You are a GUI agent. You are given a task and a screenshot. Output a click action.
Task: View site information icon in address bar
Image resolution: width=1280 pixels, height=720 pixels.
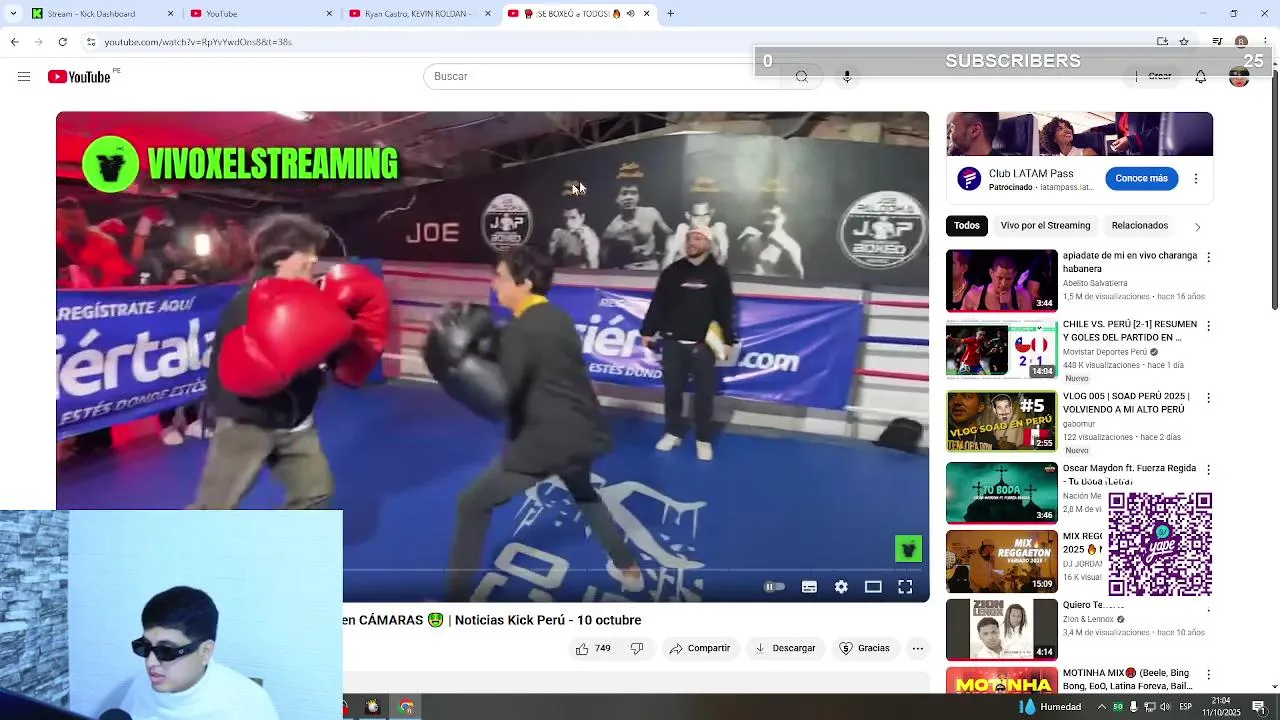[90, 42]
